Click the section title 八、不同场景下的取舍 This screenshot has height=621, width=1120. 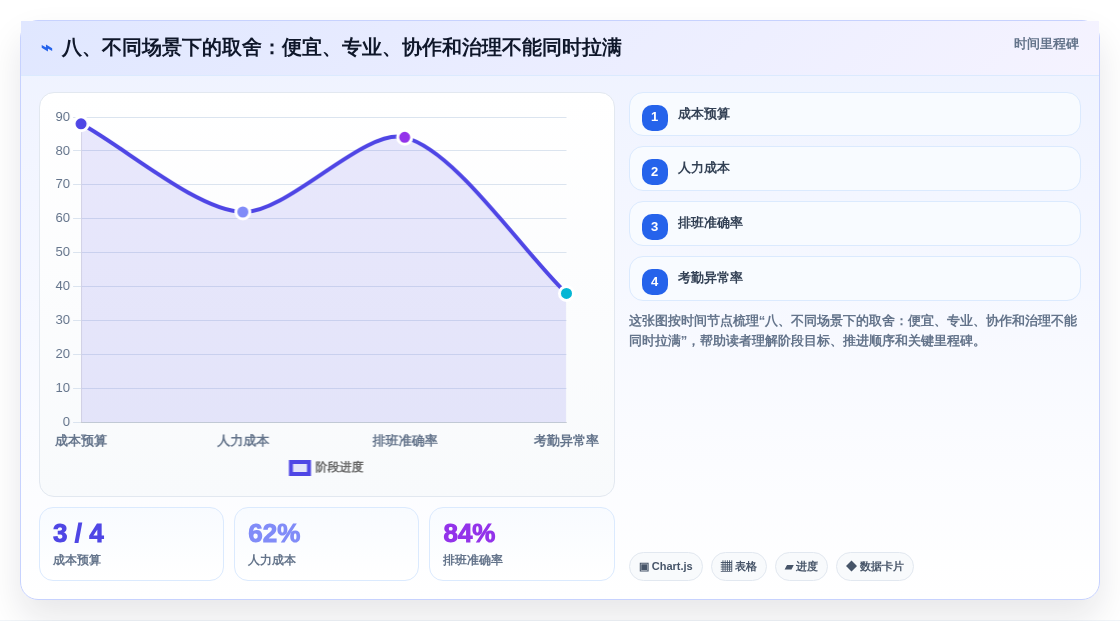(x=341, y=48)
